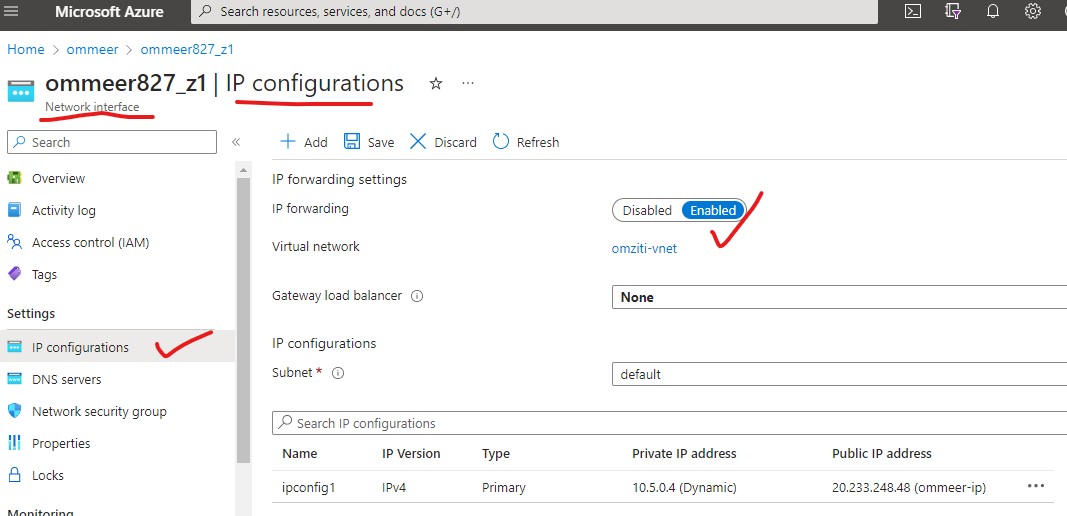Favorite this resource with the star icon
The image size is (1067, 516).
(435, 84)
